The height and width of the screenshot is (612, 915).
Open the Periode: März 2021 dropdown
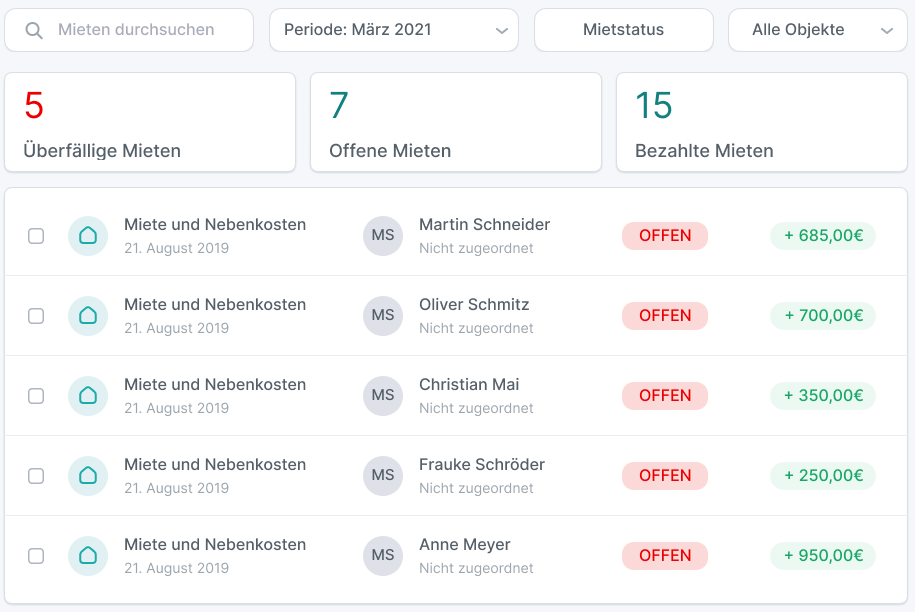[x=394, y=30]
